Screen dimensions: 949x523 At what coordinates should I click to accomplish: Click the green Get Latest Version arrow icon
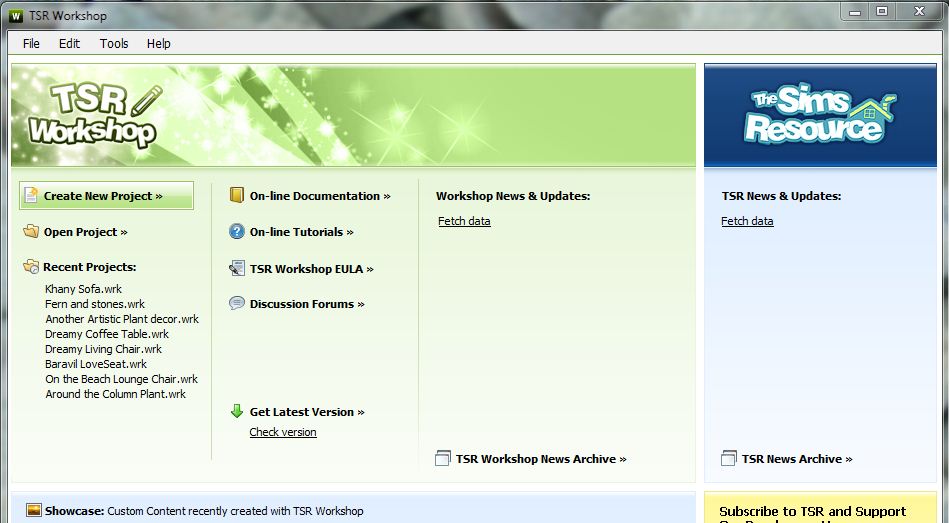click(x=237, y=411)
